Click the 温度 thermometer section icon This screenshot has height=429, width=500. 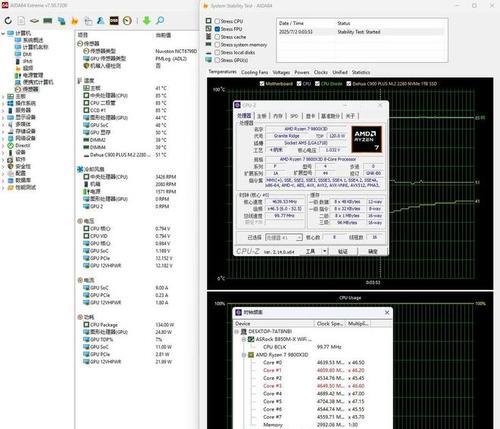[x=80, y=80]
